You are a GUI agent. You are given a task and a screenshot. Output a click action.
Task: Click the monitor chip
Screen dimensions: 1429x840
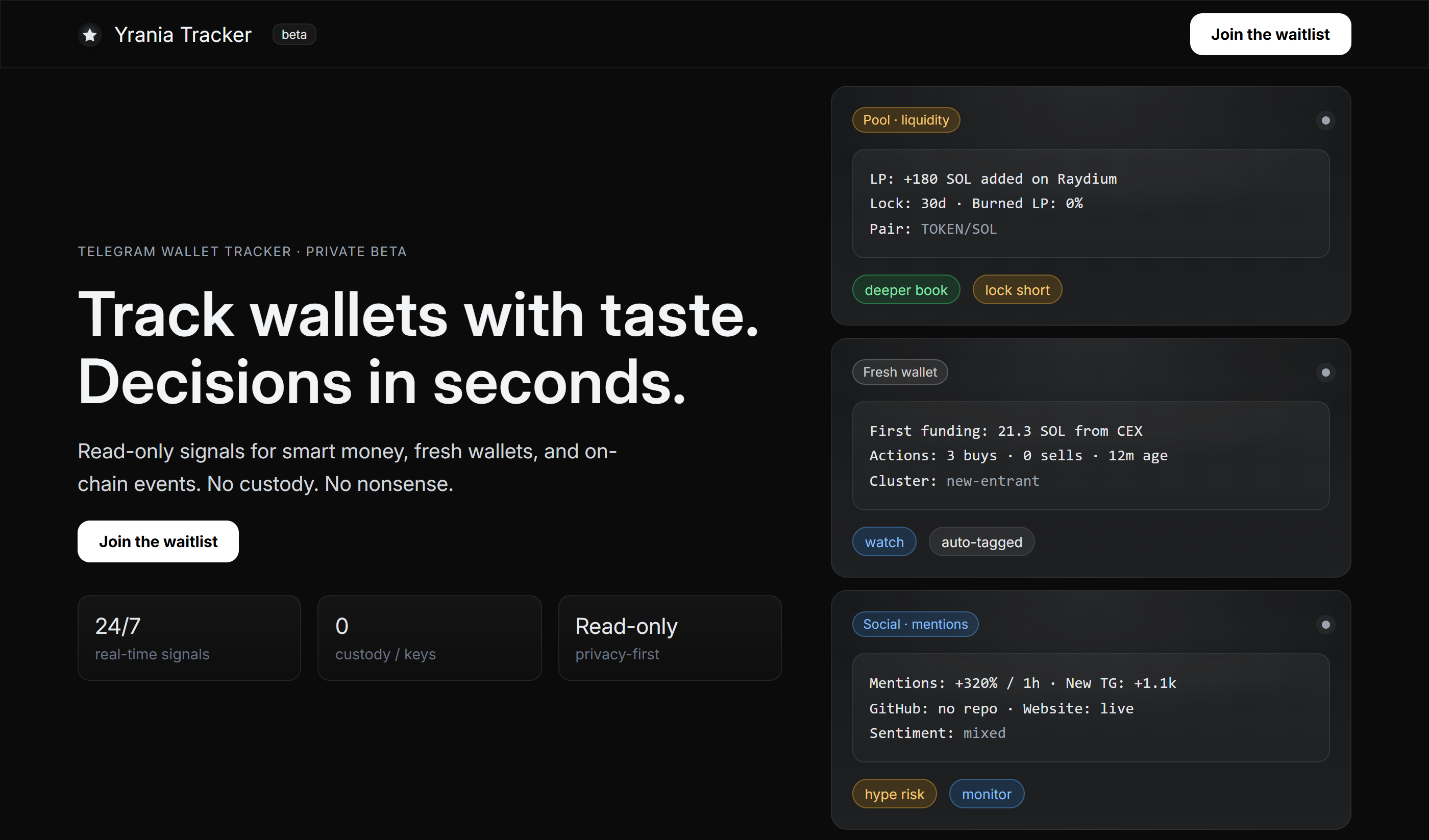click(x=986, y=794)
